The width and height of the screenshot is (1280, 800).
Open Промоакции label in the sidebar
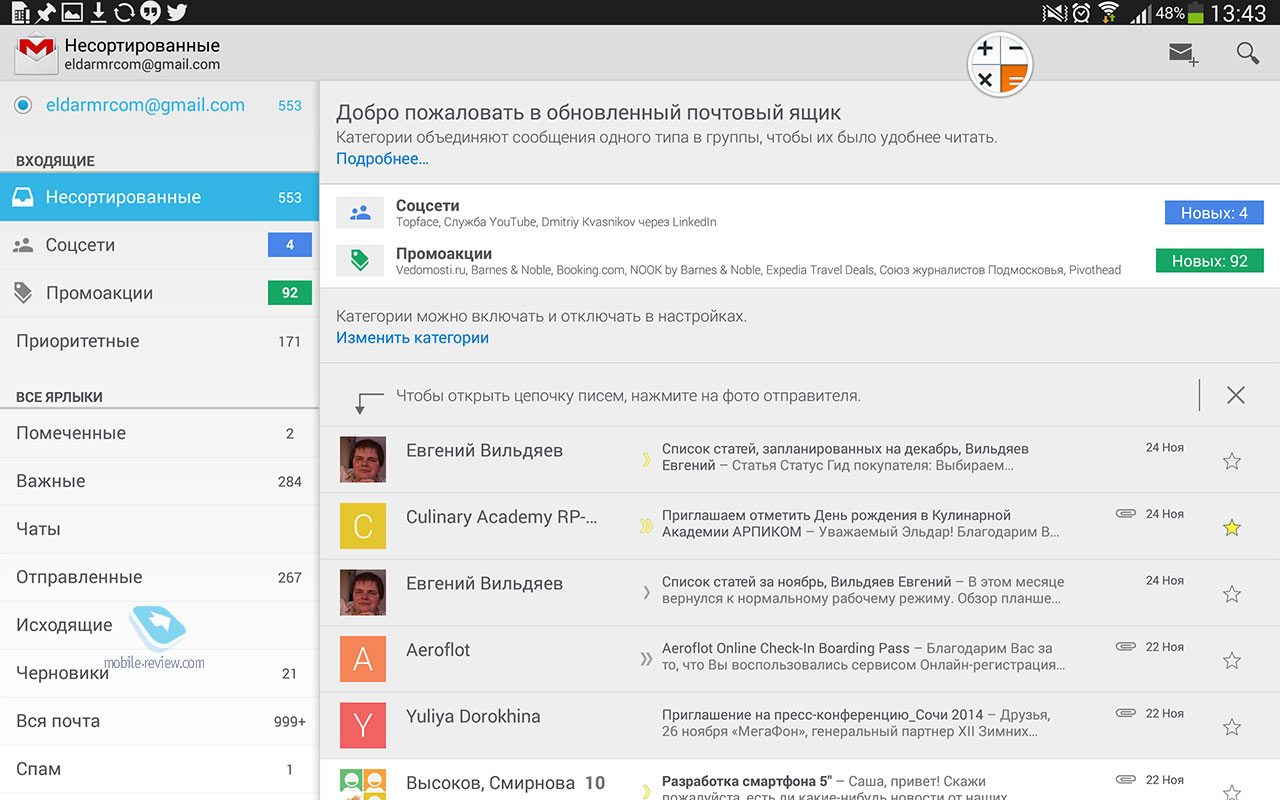[159, 293]
